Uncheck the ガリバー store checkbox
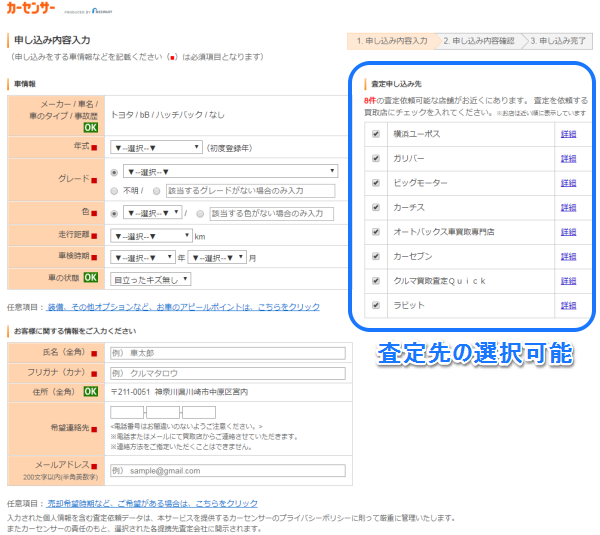The width and height of the screenshot is (600, 535). (x=376, y=158)
